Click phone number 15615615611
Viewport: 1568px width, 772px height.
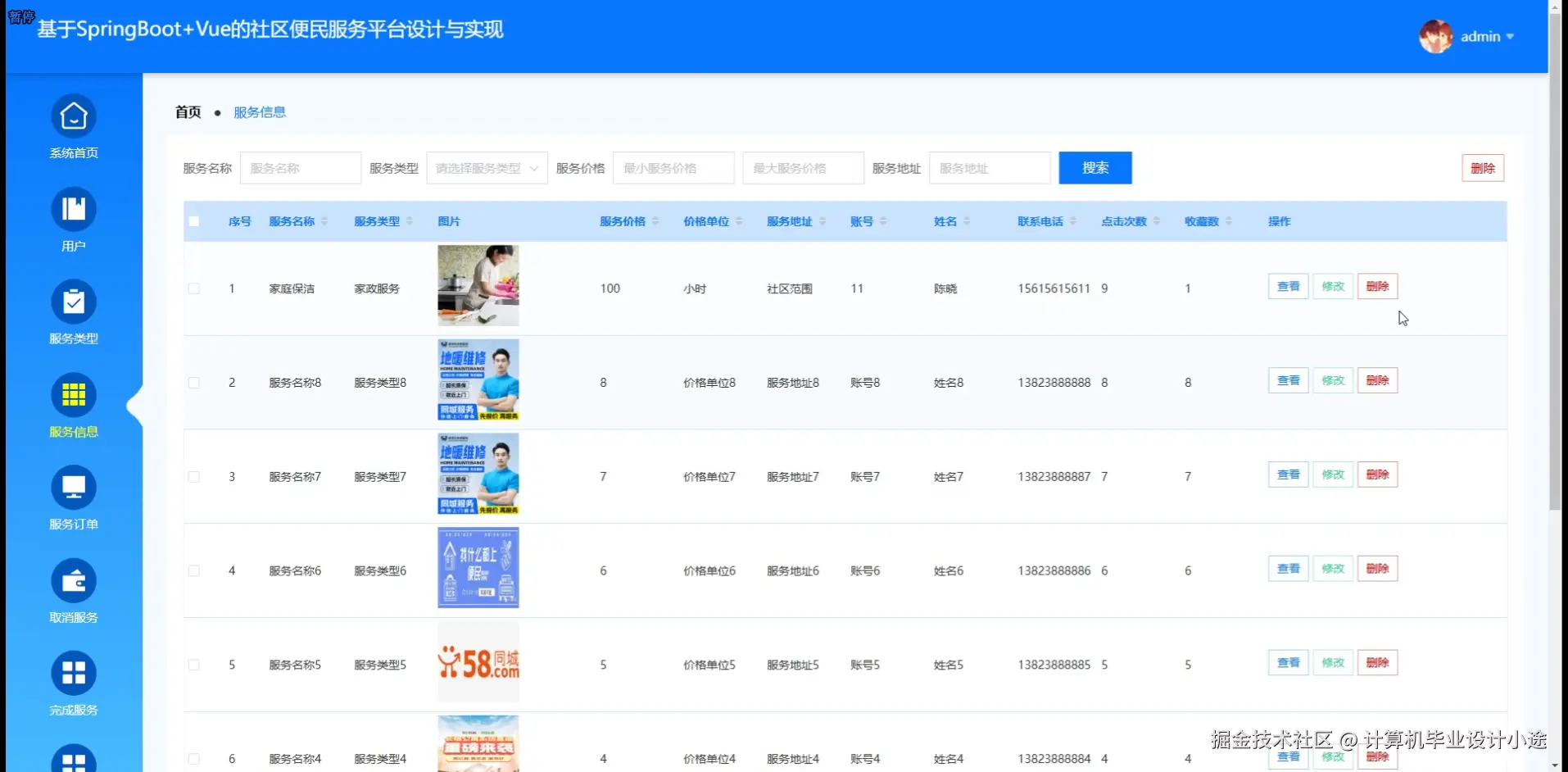[1054, 288]
